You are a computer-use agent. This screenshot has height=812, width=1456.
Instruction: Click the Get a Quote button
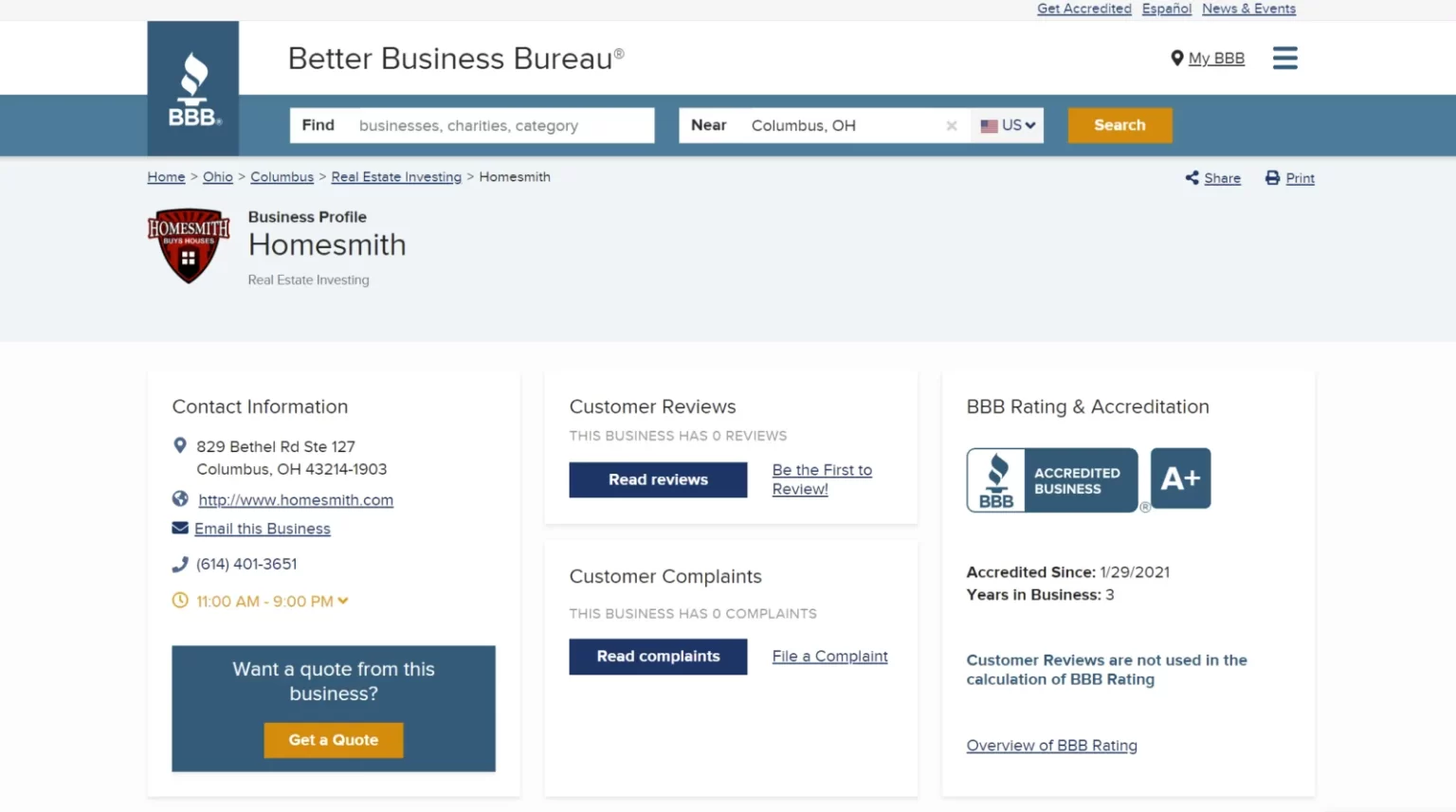pos(334,740)
